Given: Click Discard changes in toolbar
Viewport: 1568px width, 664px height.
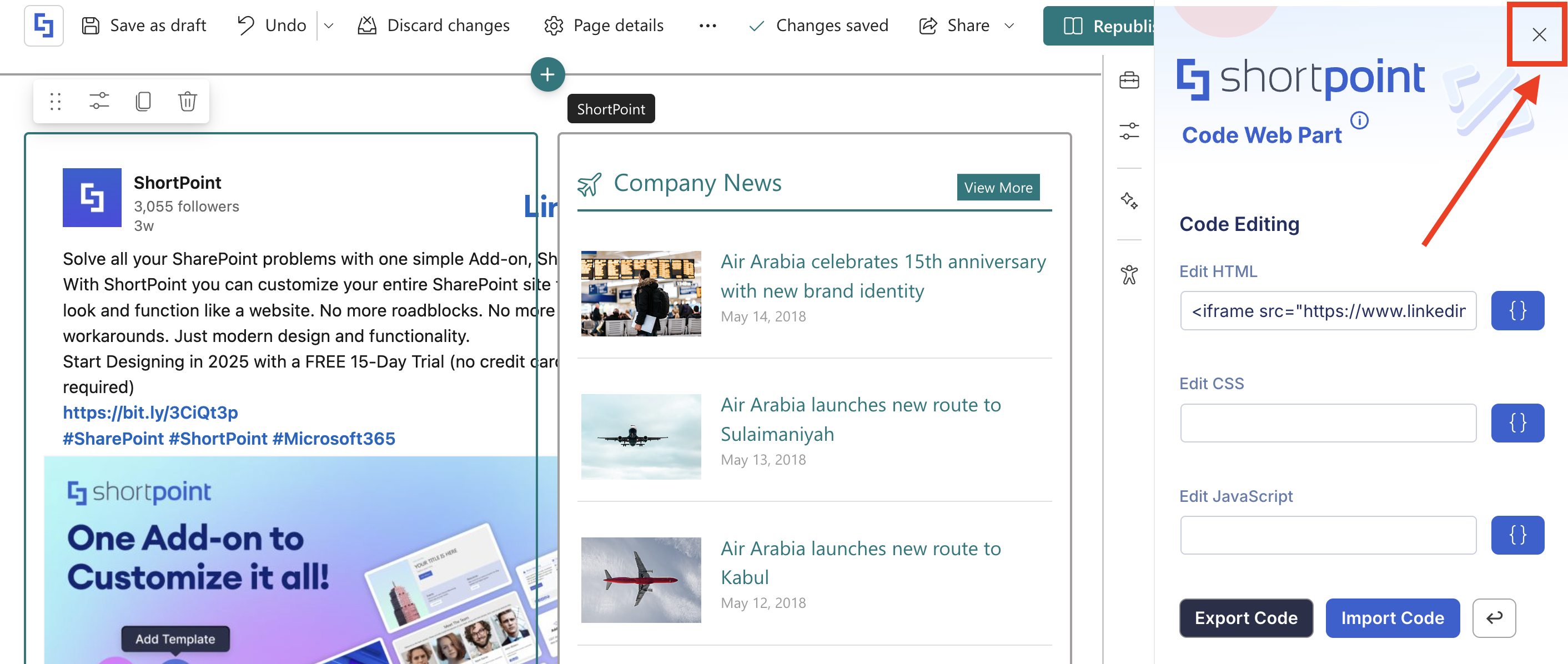Looking at the screenshot, I should (x=434, y=26).
